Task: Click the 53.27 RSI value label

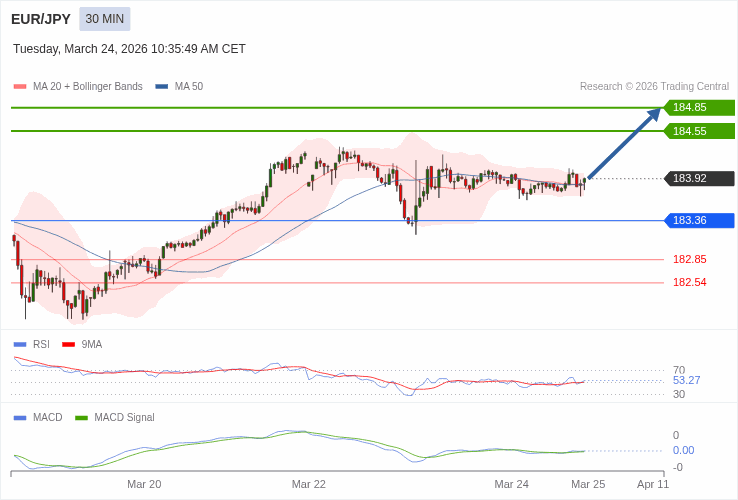Action: [x=686, y=380]
